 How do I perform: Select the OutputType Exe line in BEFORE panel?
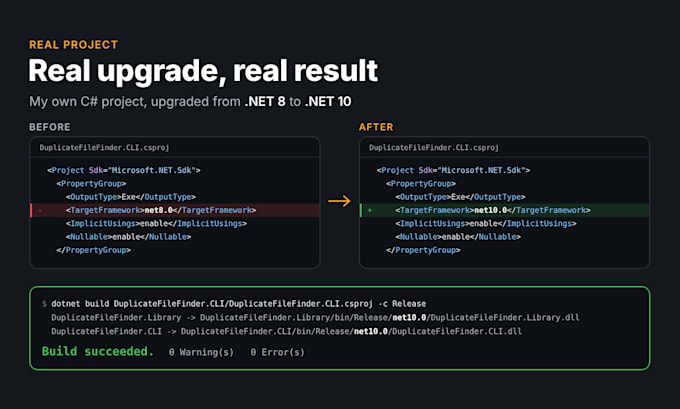pyautogui.click(x=131, y=197)
